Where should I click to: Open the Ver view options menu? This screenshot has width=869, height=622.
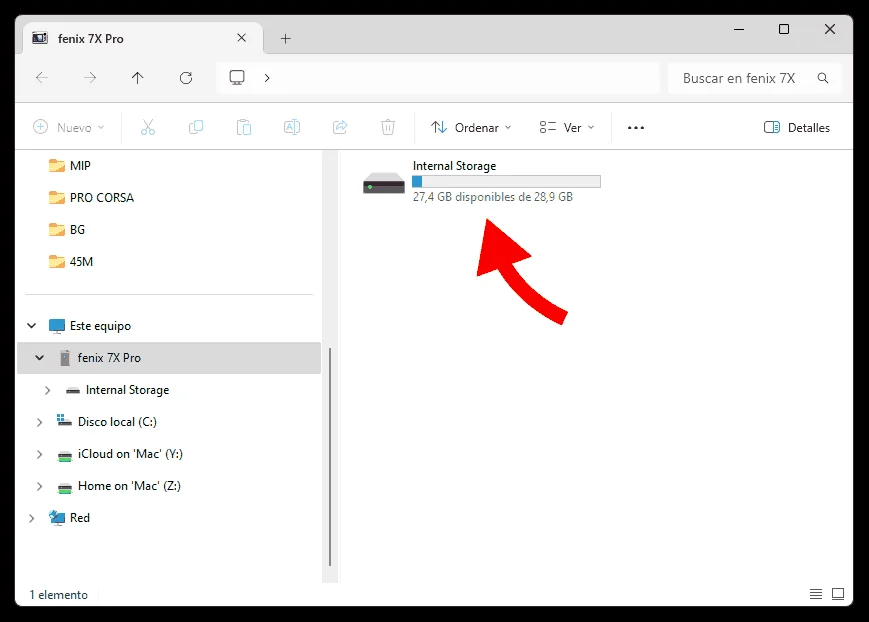[567, 128]
